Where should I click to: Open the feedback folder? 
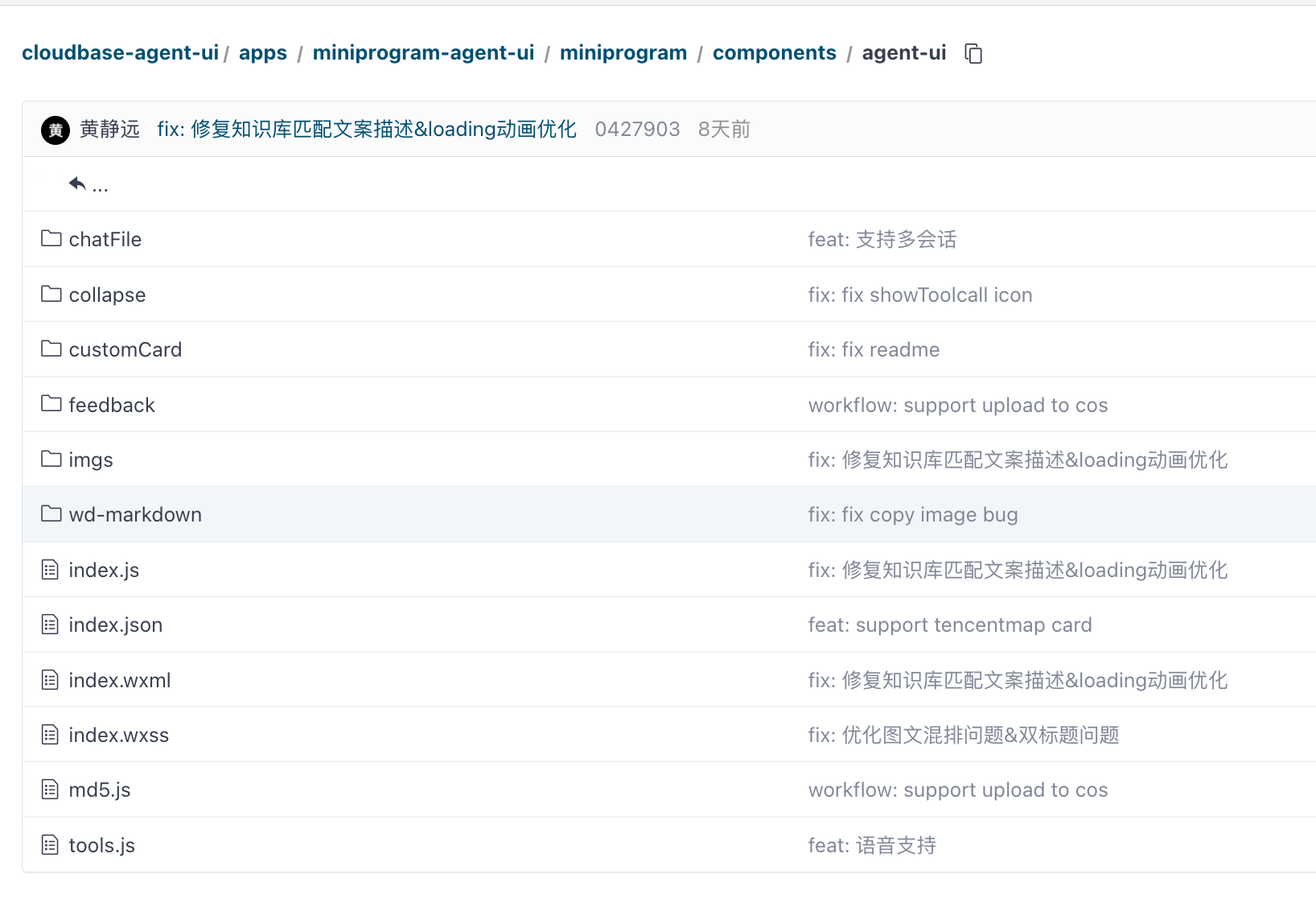(x=112, y=406)
